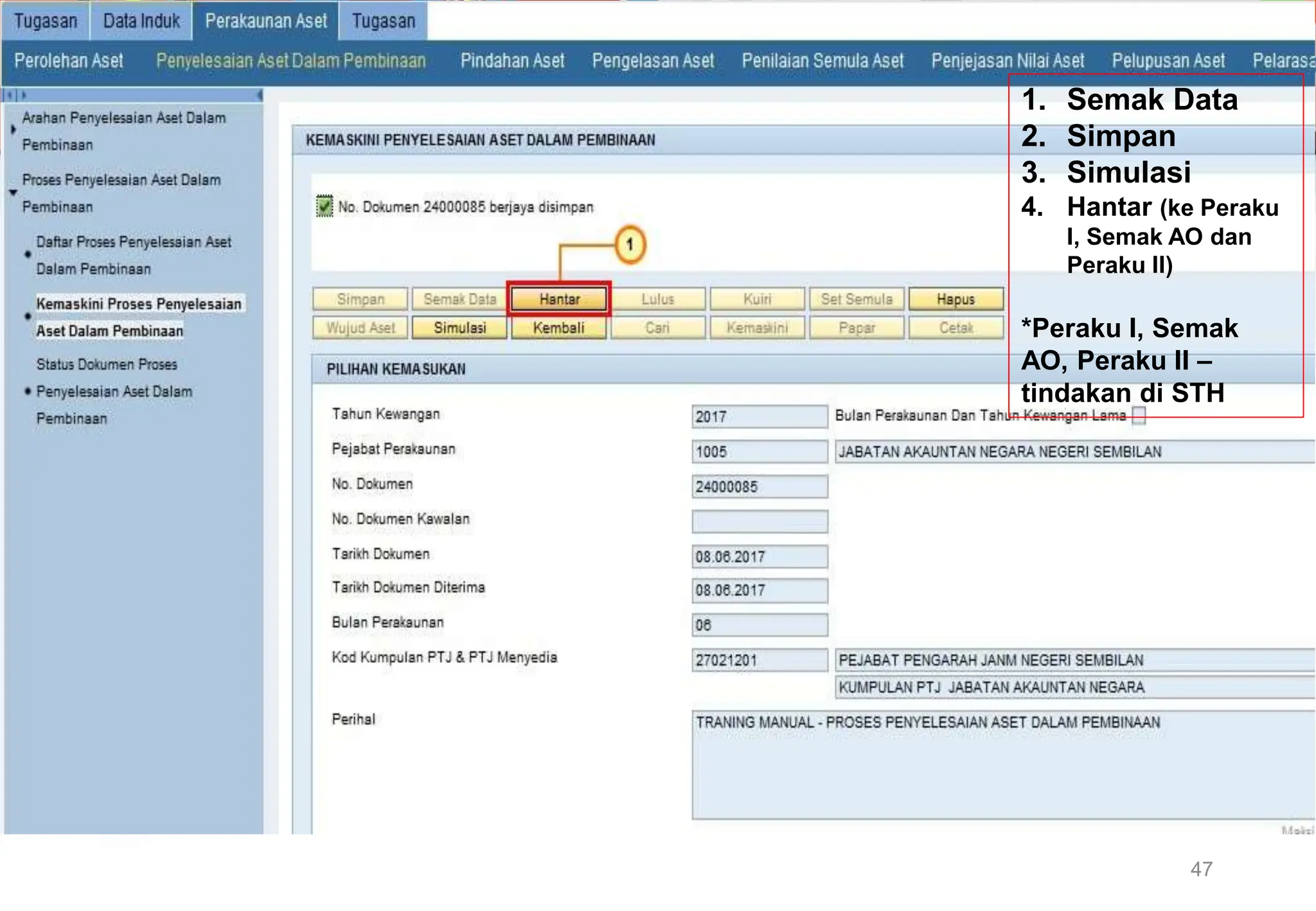Click the Hapus button
The height and width of the screenshot is (911, 1316).
tap(955, 299)
